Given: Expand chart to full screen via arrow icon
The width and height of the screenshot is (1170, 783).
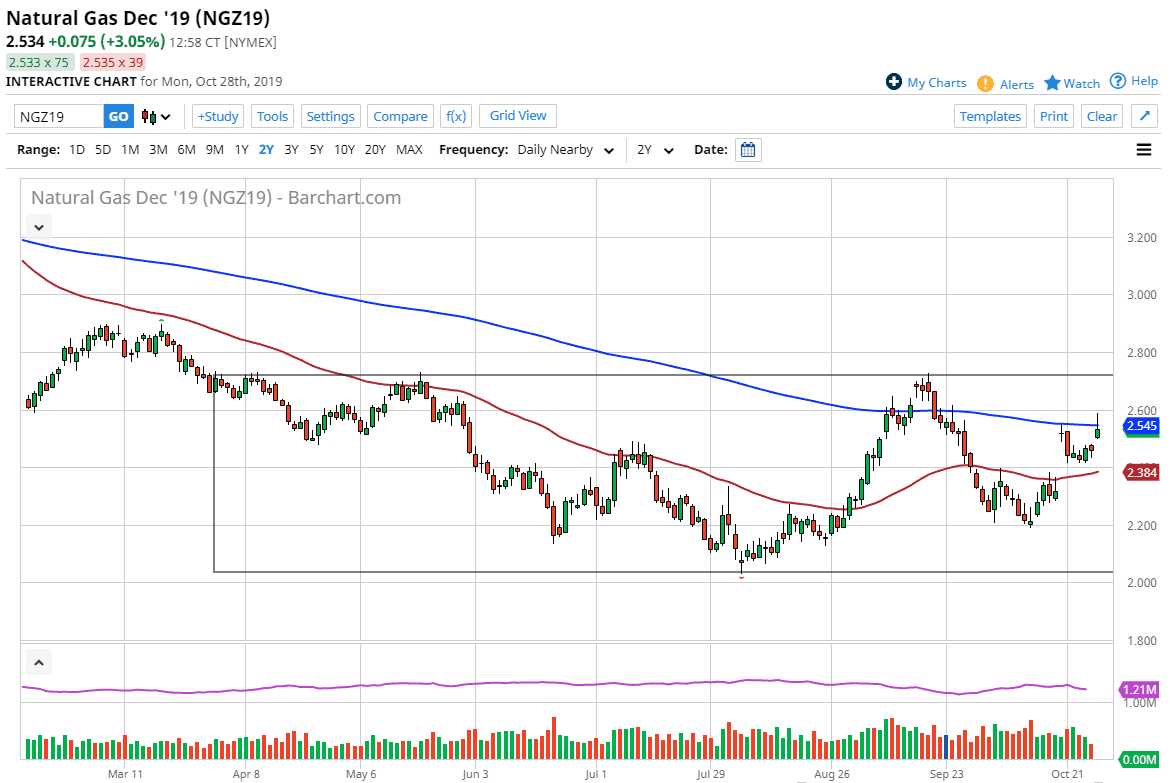Looking at the screenshot, I should pos(1144,116).
